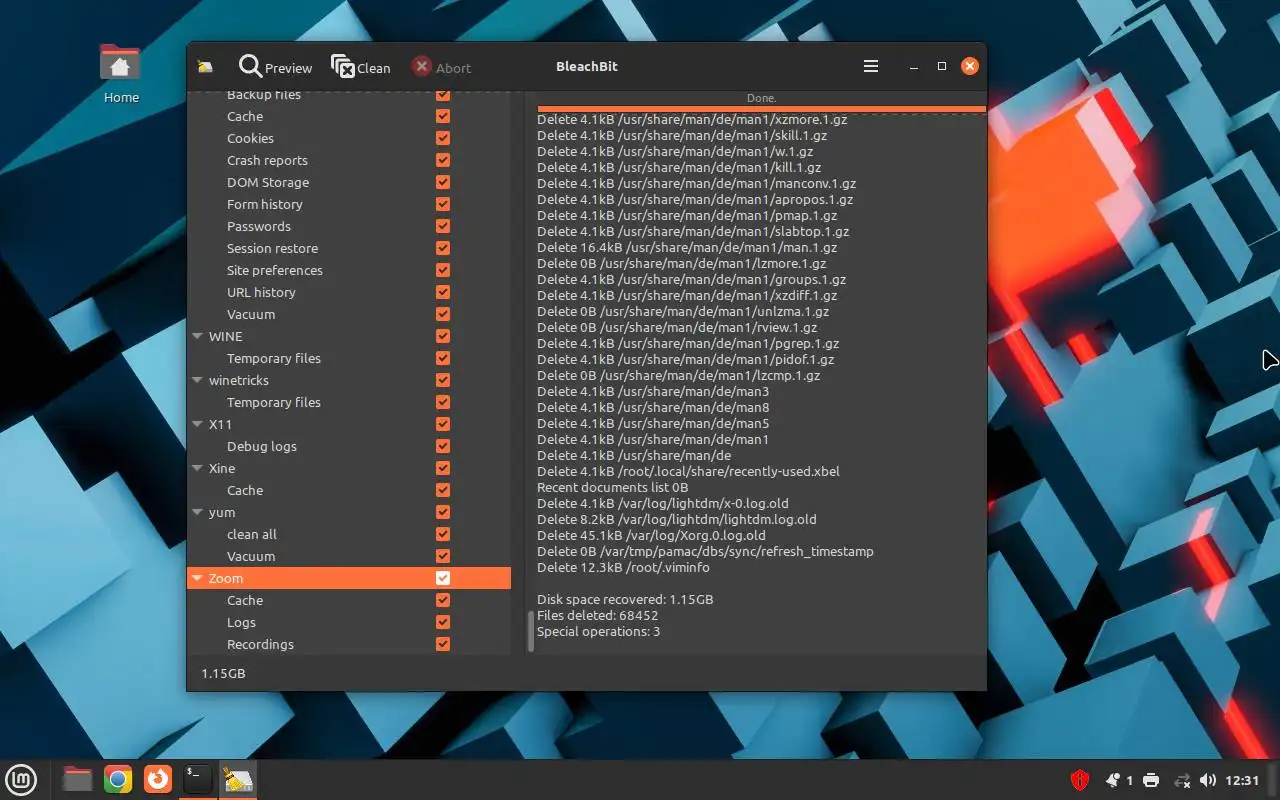Open the terminal from the panel
1280x800 pixels.
(x=198, y=779)
